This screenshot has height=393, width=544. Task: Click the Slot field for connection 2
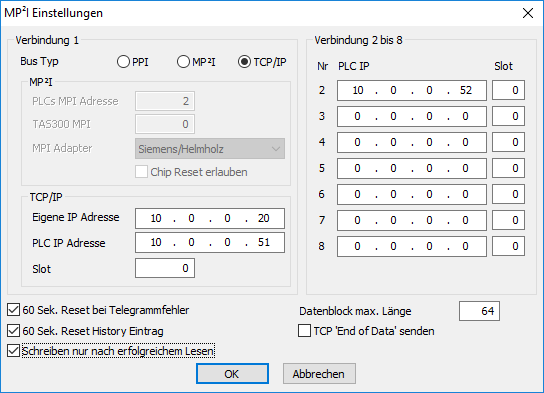coord(508,90)
